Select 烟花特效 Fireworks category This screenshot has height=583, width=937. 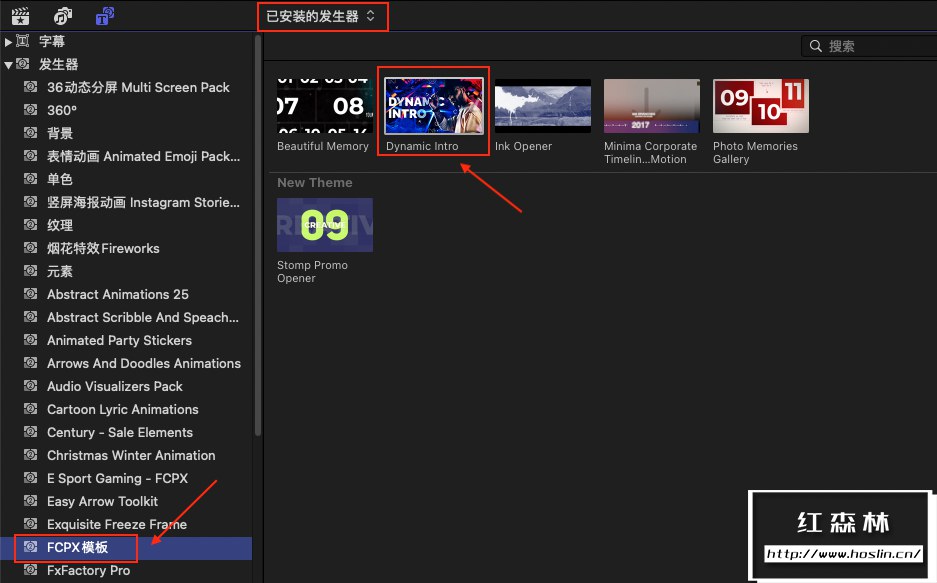coord(126,248)
